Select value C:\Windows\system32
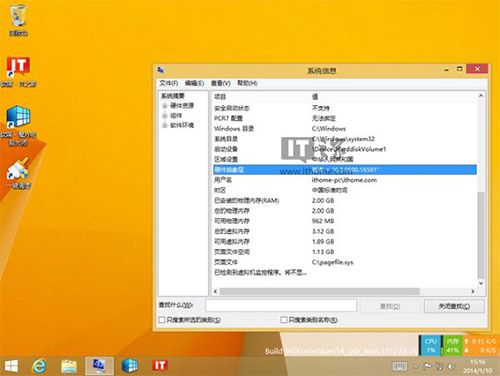Screen dimensions: 500x376 click(343, 139)
